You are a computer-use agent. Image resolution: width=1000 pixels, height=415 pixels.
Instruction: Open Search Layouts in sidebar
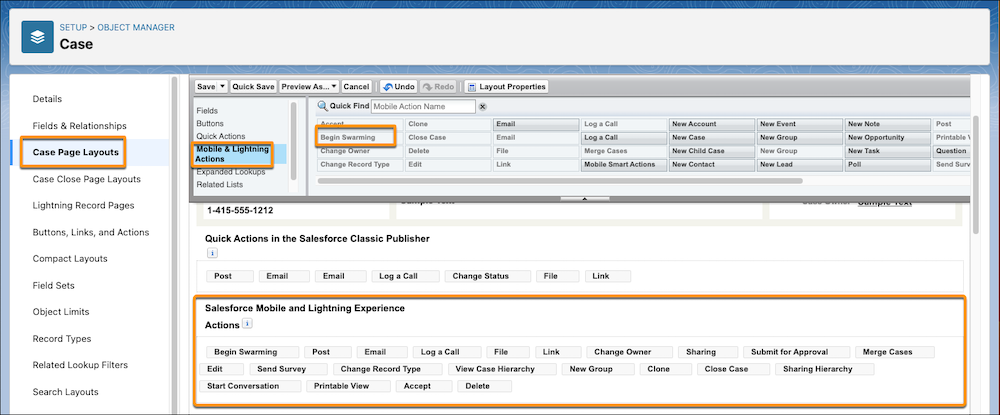click(66, 391)
